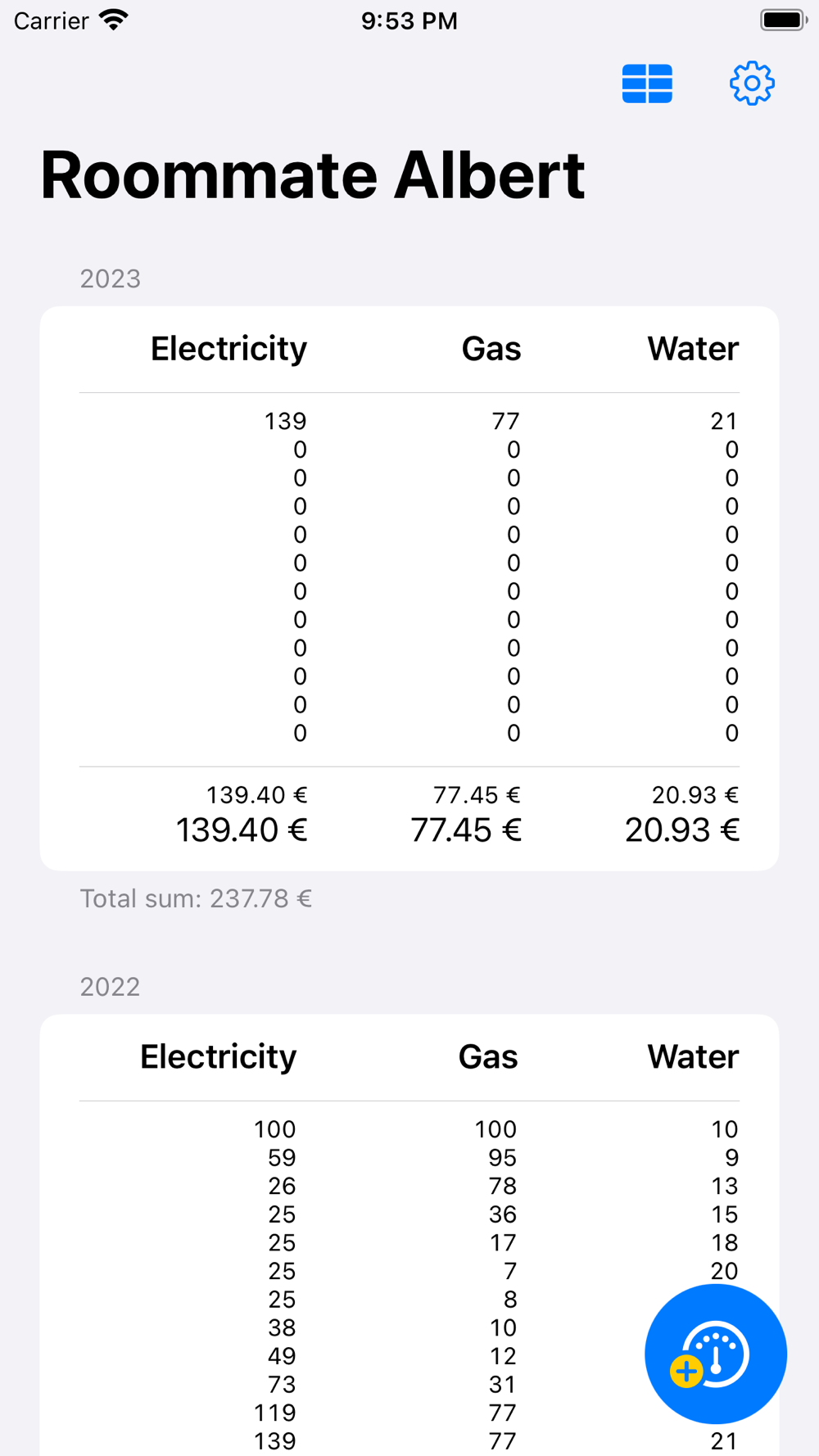Click the large 20.93 € water total
Screen dimensions: 819x1456
tap(681, 830)
